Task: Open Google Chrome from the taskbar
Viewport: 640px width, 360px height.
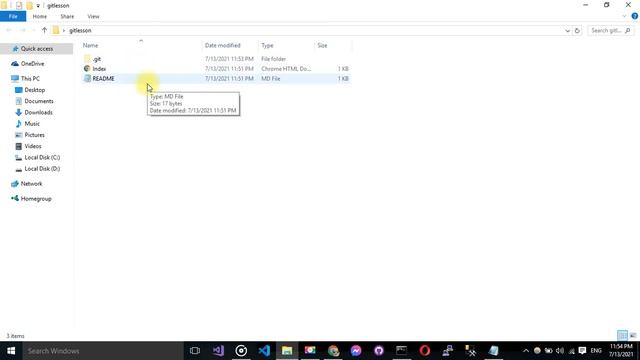Action: click(x=333, y=351)
